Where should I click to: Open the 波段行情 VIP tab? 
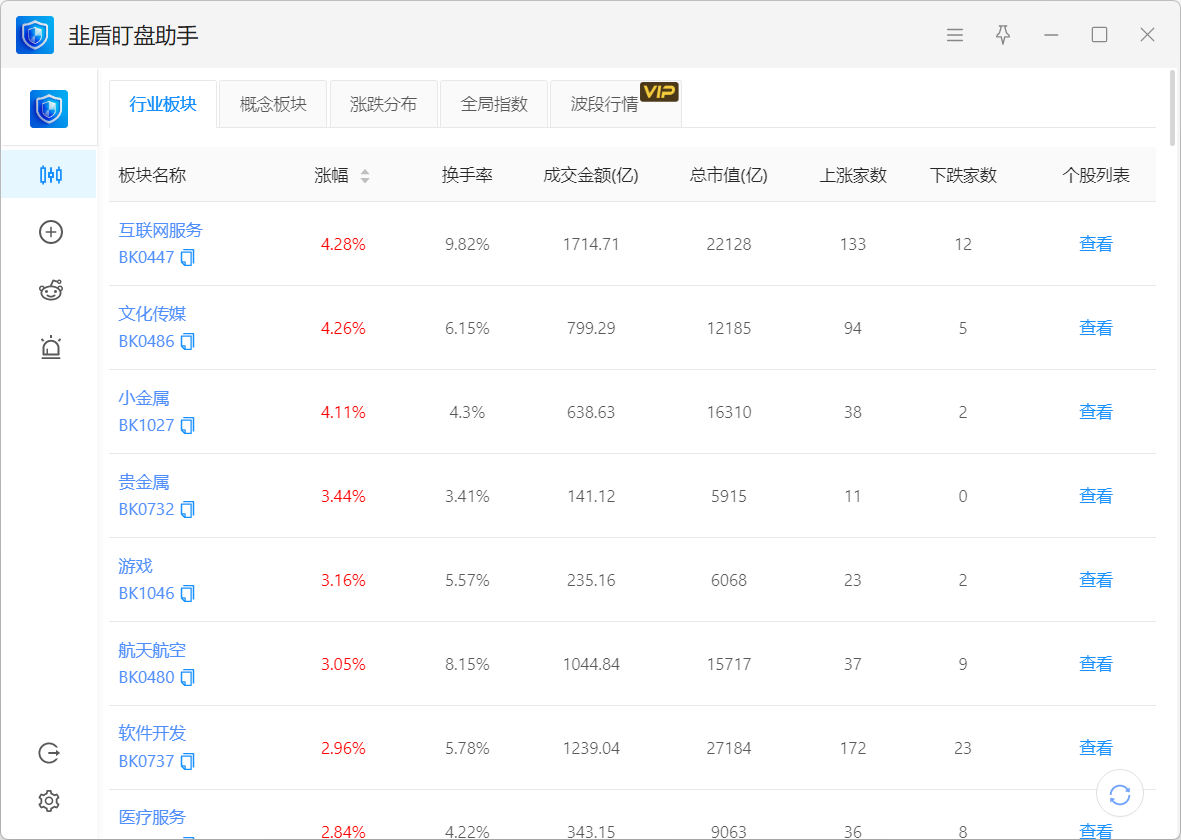pyautogui.click(x=605, y=104)
